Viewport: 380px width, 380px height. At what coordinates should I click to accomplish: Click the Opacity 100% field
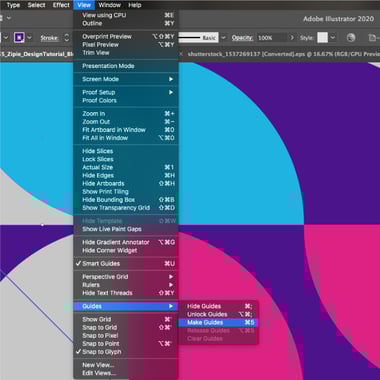(x=271, y=38)
